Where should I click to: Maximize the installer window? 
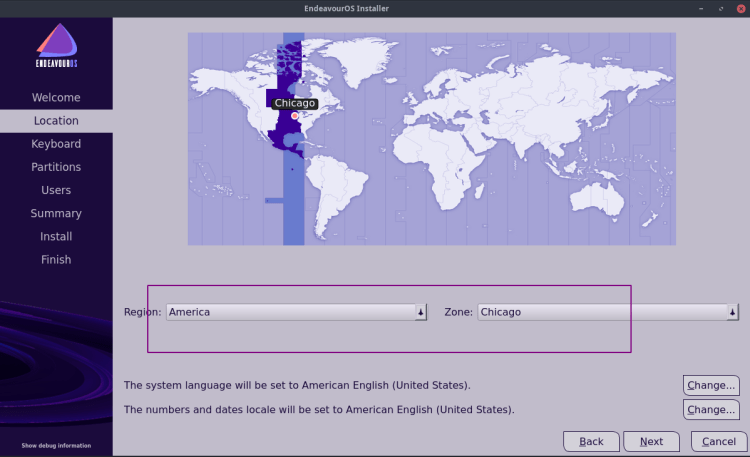click(721, 9)
